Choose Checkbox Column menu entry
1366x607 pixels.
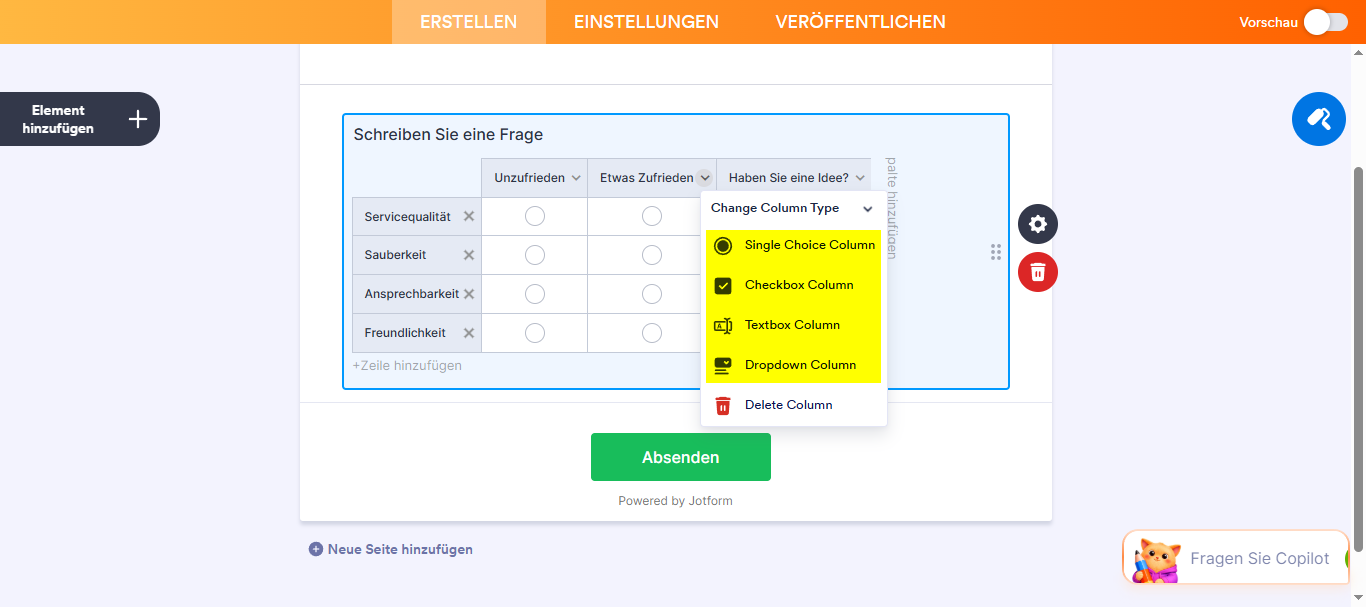pos(794,285)
